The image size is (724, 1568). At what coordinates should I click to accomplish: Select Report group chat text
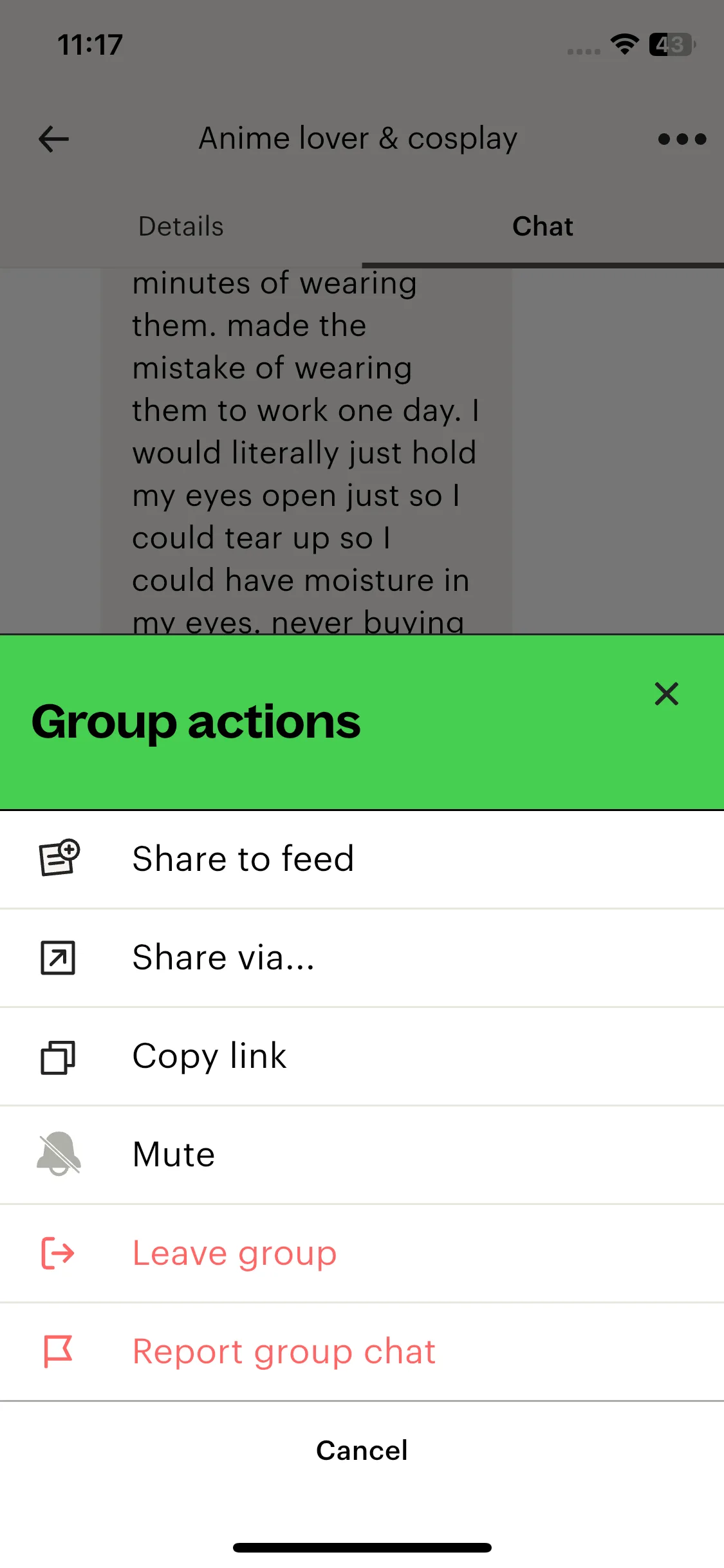tap(284, 1352)
